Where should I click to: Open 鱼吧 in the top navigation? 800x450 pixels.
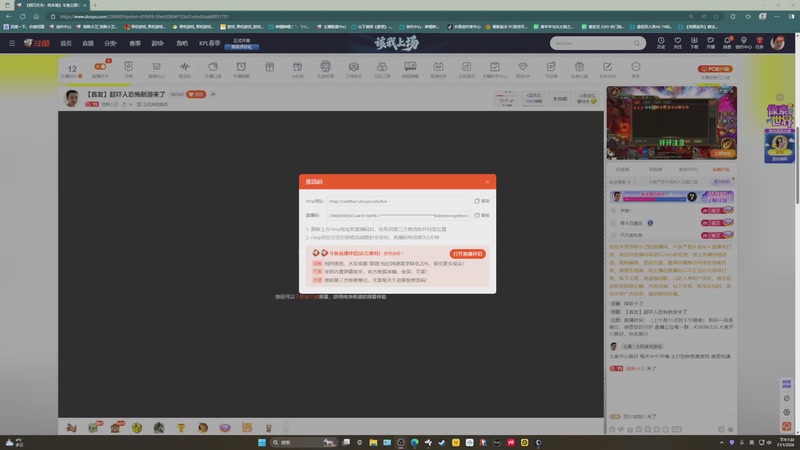point(182,43)
